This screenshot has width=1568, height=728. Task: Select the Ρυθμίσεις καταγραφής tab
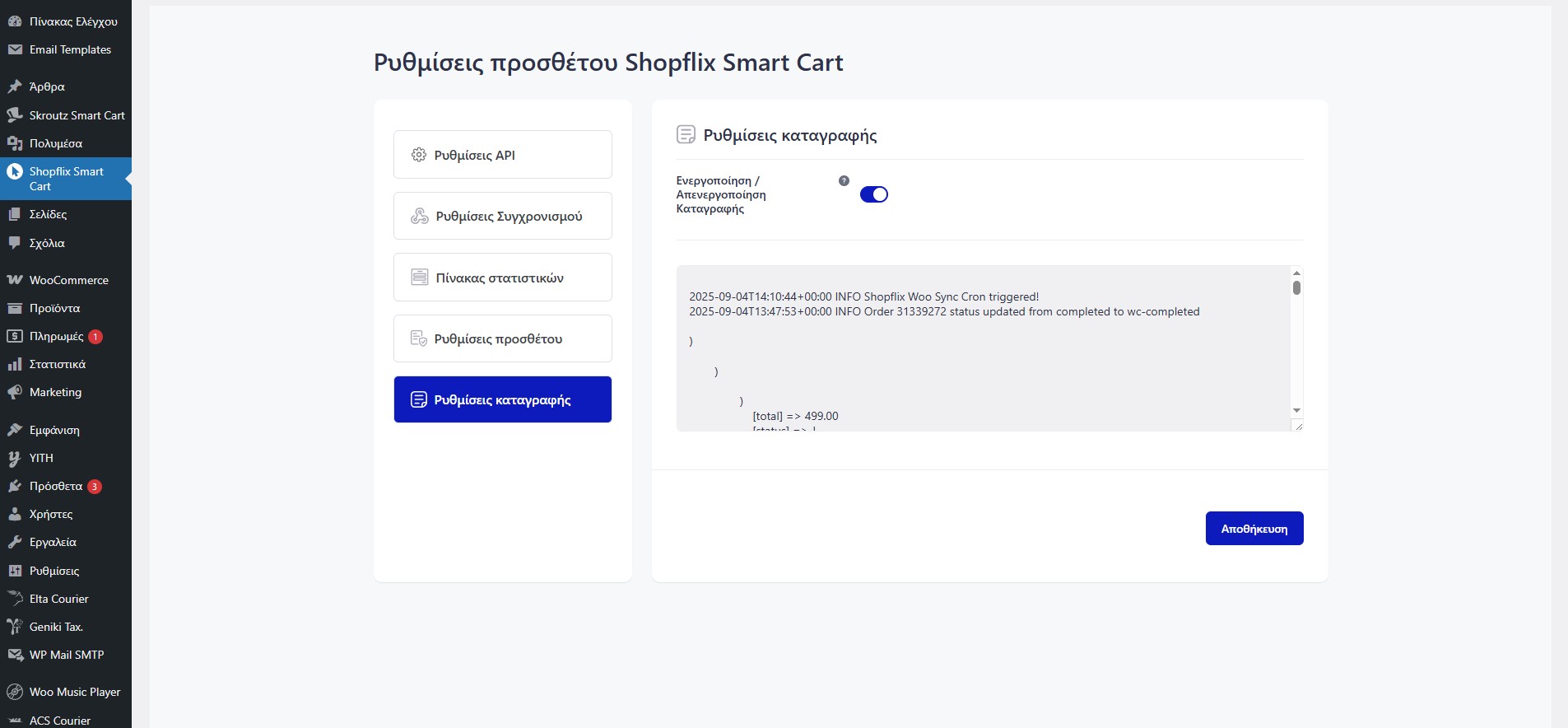502,399
